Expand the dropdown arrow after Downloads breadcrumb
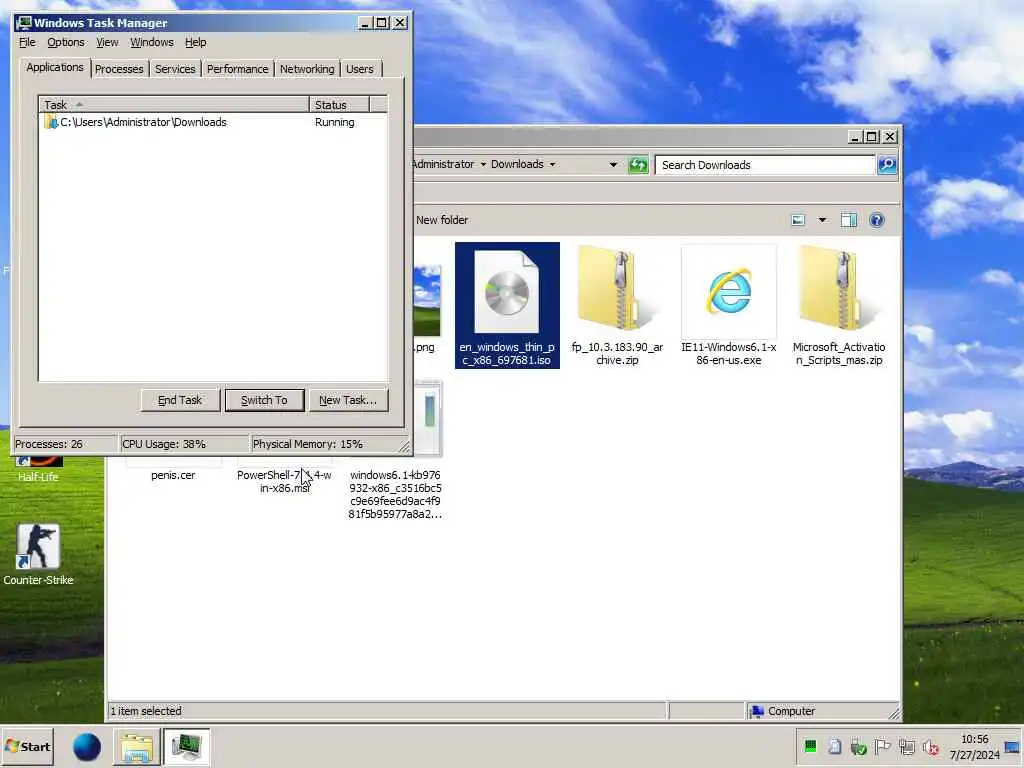The height and width of the screenshot is (768, 1024). (552, 165)
